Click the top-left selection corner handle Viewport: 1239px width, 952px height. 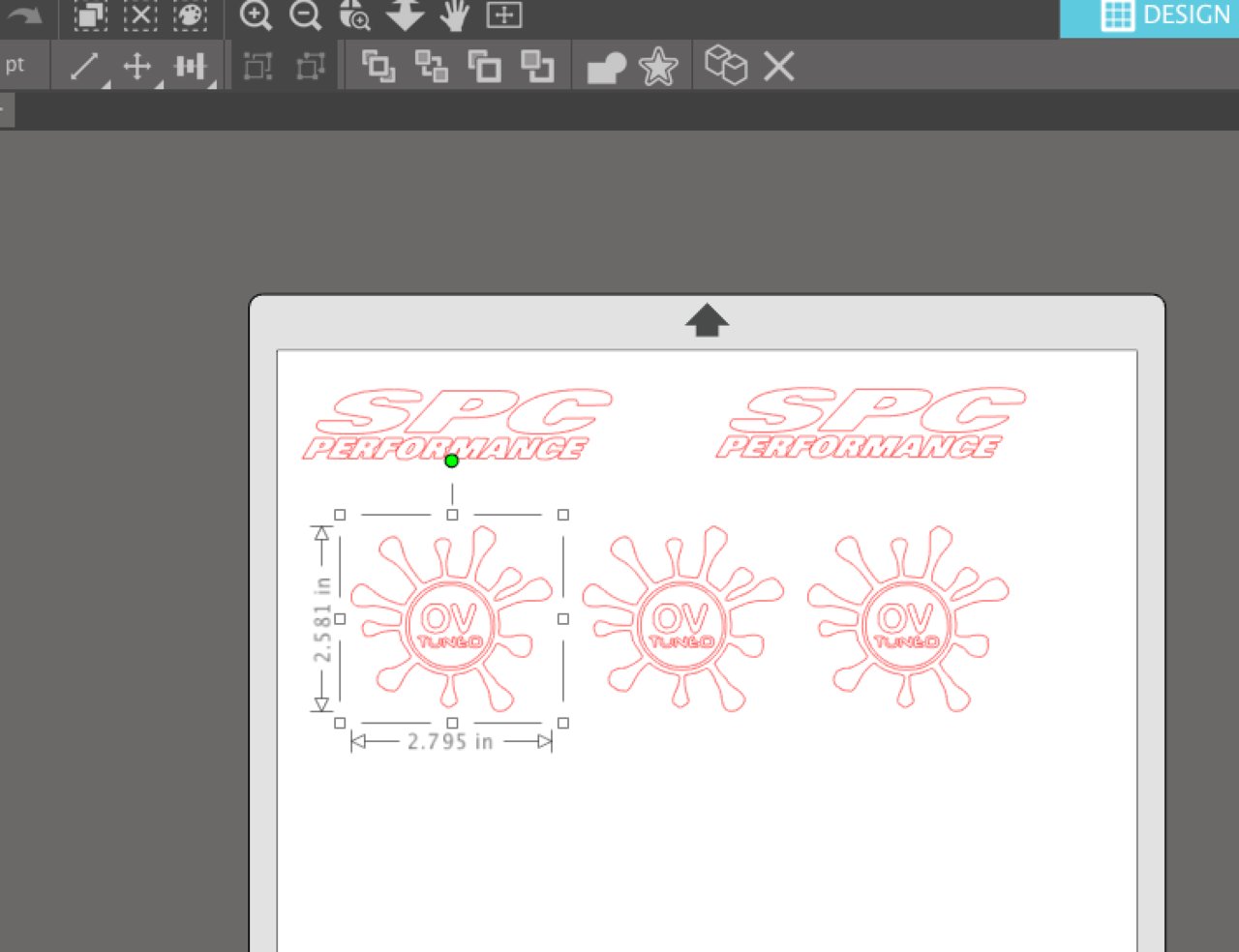(340, 515)
